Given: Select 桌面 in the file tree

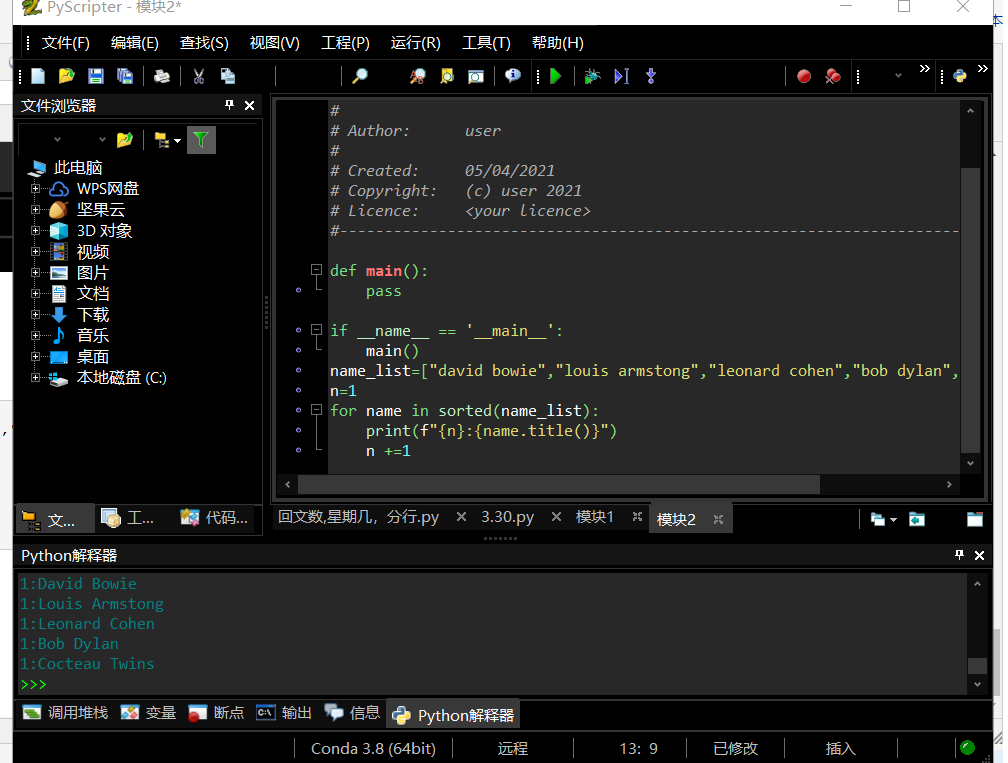Looking at the screenshot, I should (x=93, y=357).
